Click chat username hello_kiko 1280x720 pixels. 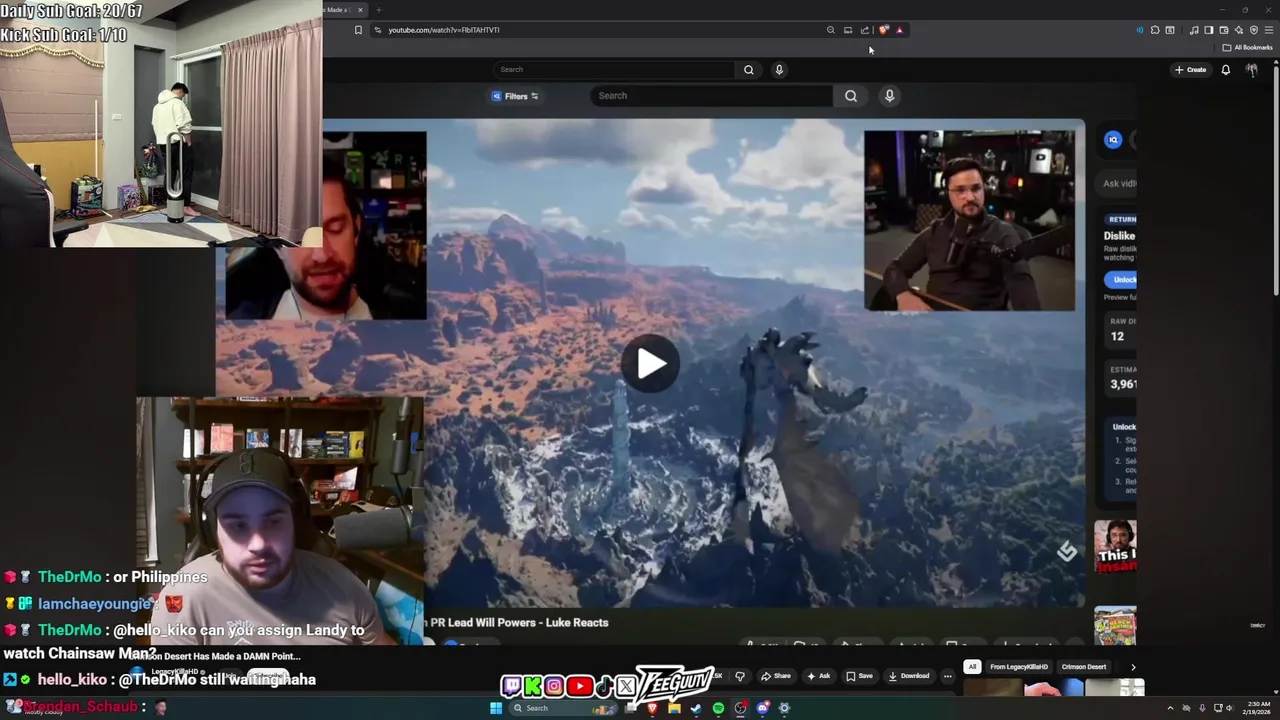tap(72, 679)
